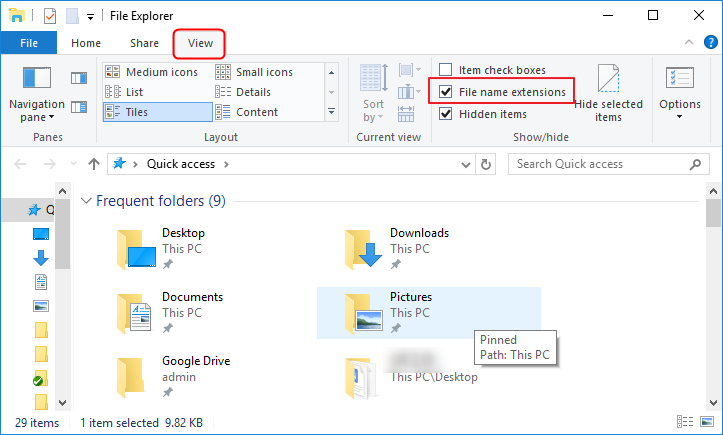Select Documents icon in navigation sidebar
Viewport: 723px width, 435px height.
tap(41, 282)
